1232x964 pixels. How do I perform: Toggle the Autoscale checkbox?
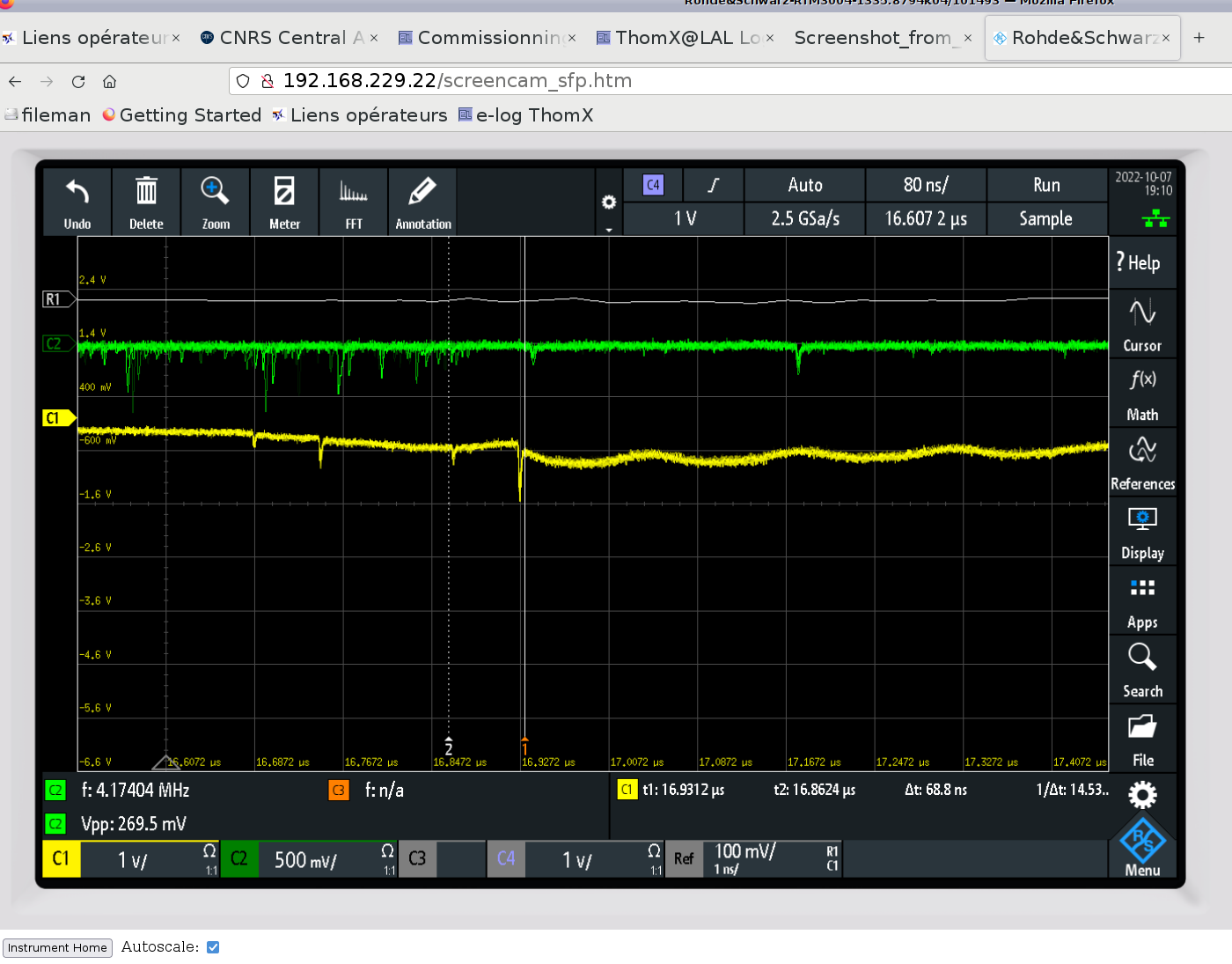click(213, 947)
